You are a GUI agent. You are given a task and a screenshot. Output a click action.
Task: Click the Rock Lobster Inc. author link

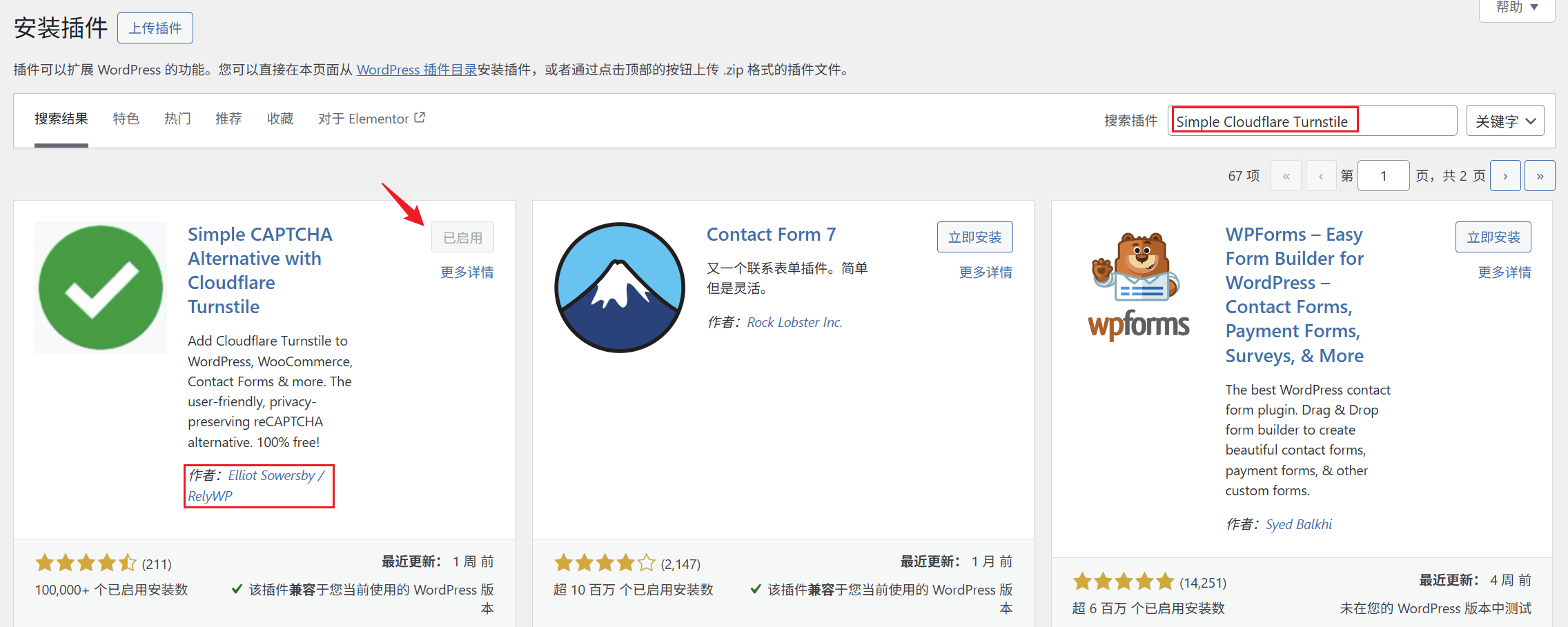point(794,321)
